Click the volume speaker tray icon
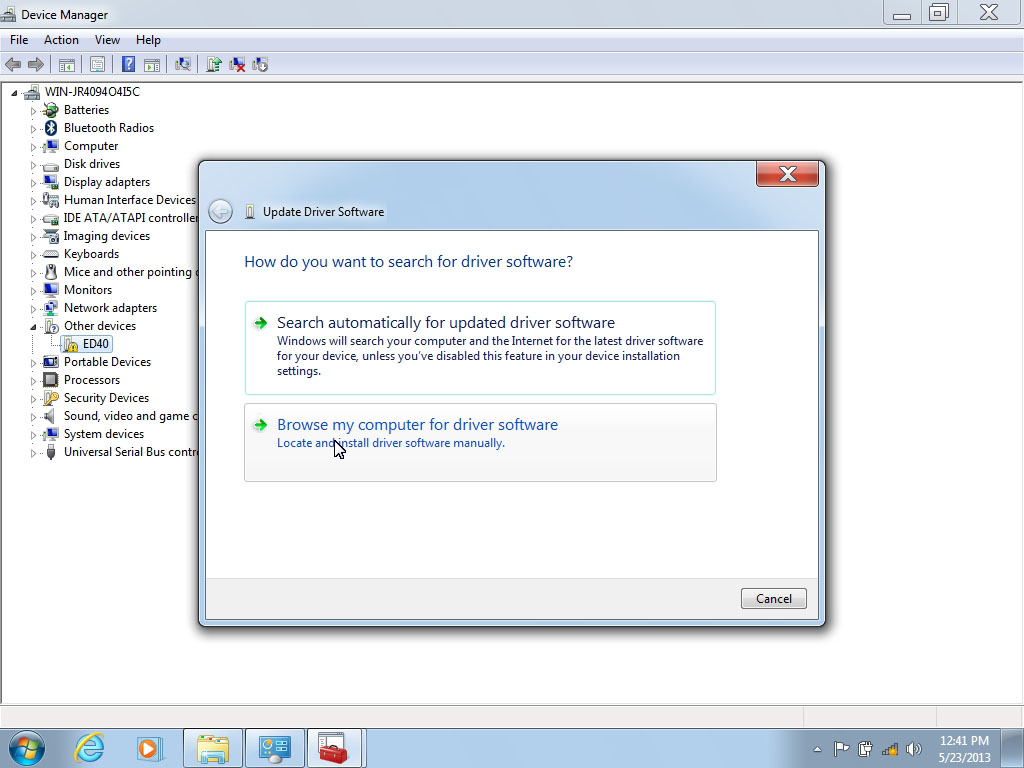This screenshot has height=768, width=1024. (x=913, y=749)
